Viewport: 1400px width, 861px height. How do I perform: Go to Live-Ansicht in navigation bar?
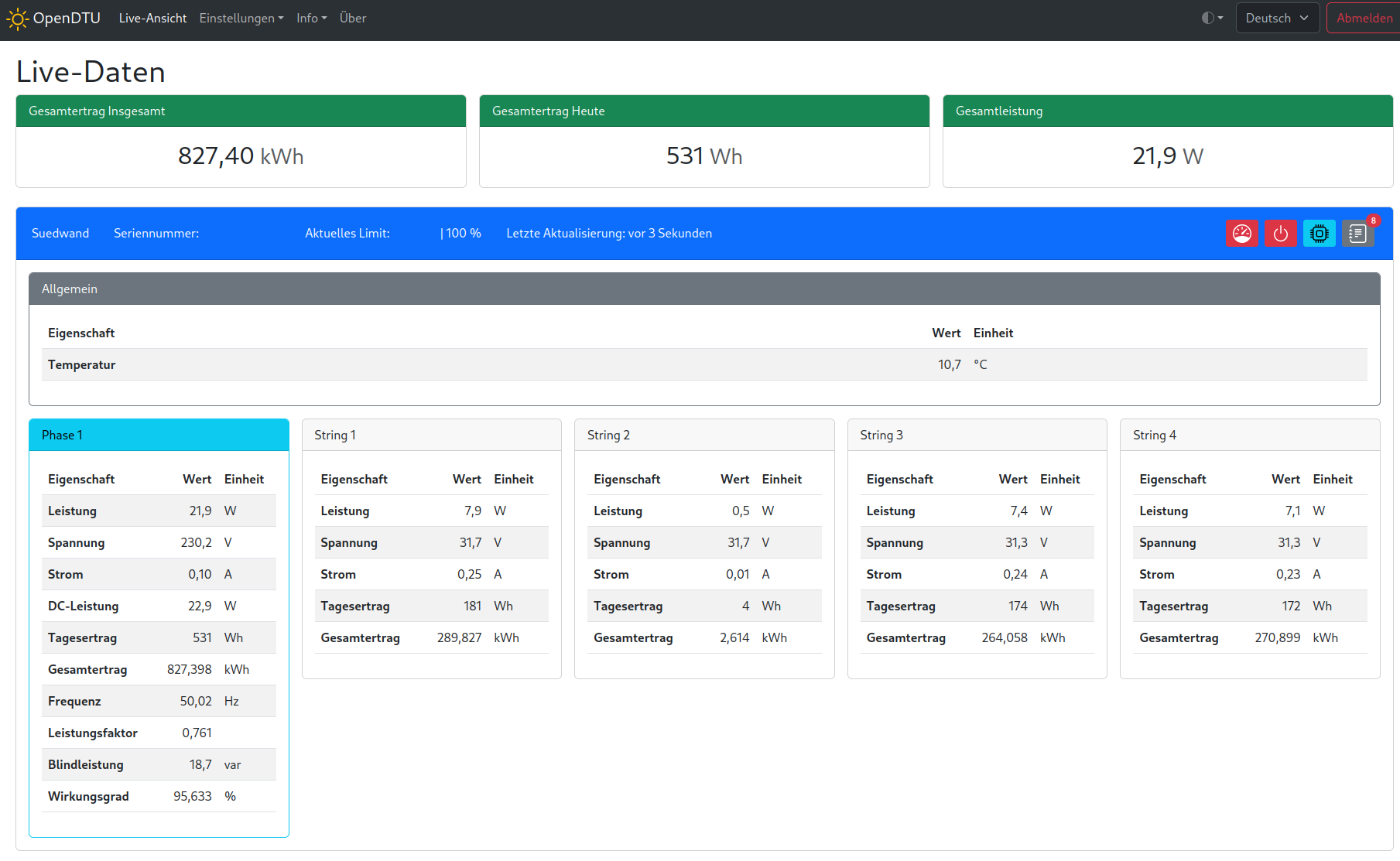click(x=152, y=18)
